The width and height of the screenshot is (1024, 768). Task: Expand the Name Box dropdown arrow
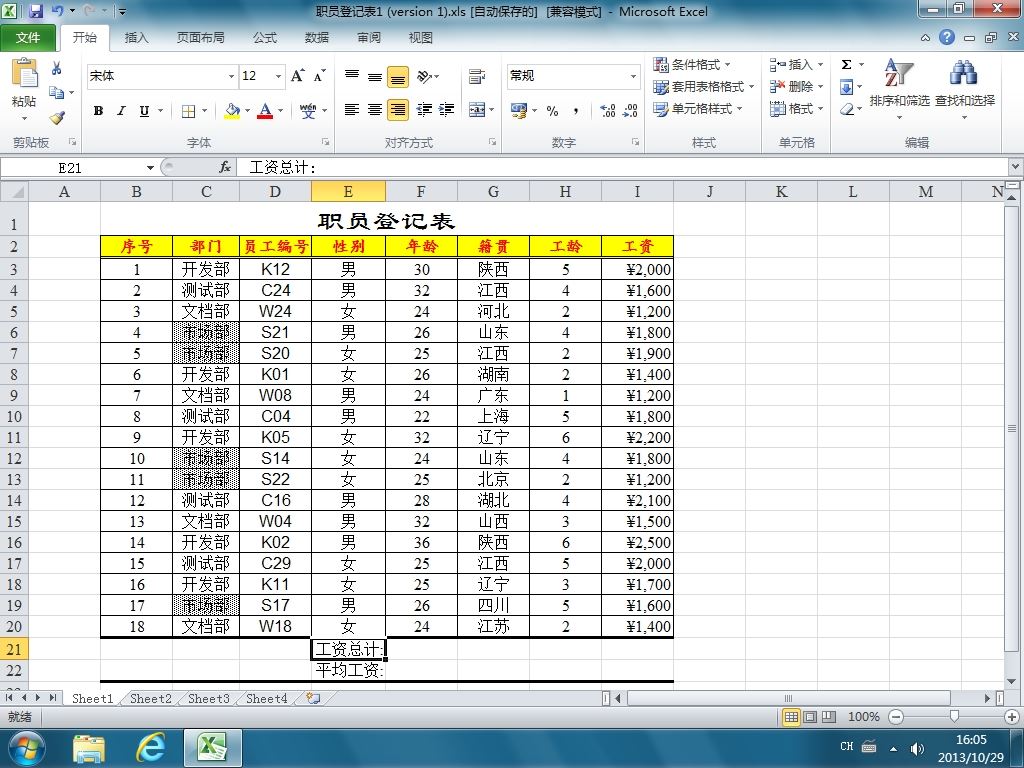click(x=150, y=168)
